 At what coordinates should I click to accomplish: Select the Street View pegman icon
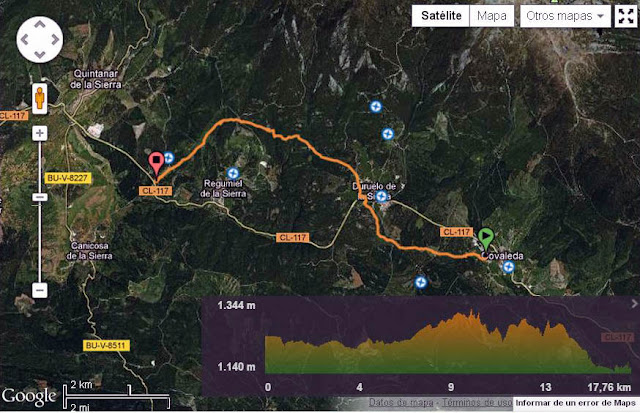[x=40, y=98]
